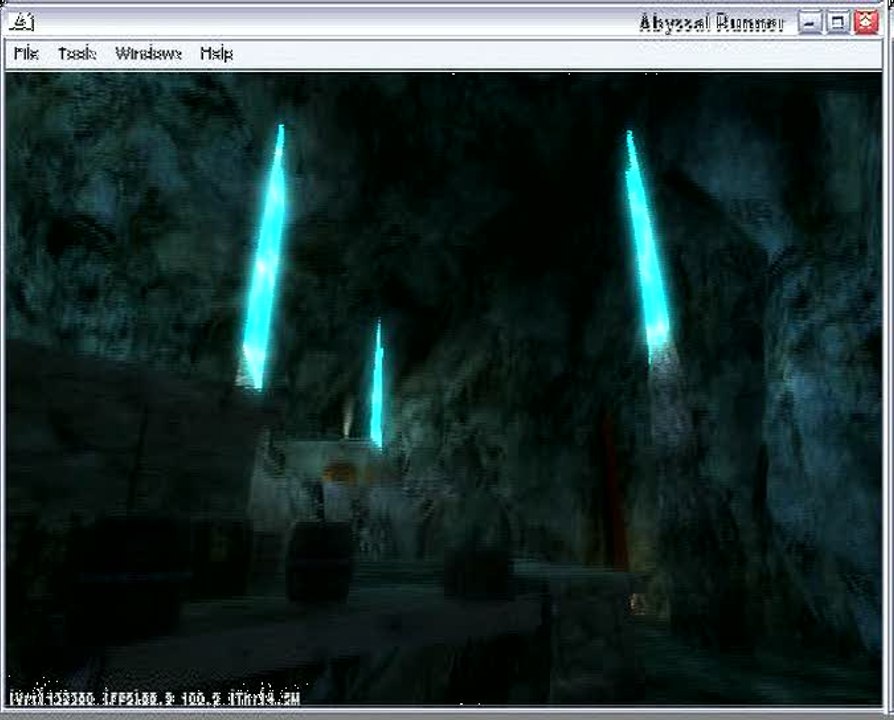Maximize the Abyssal Runner window
This screenshot has width=894, height=720.
click(838, 23)
